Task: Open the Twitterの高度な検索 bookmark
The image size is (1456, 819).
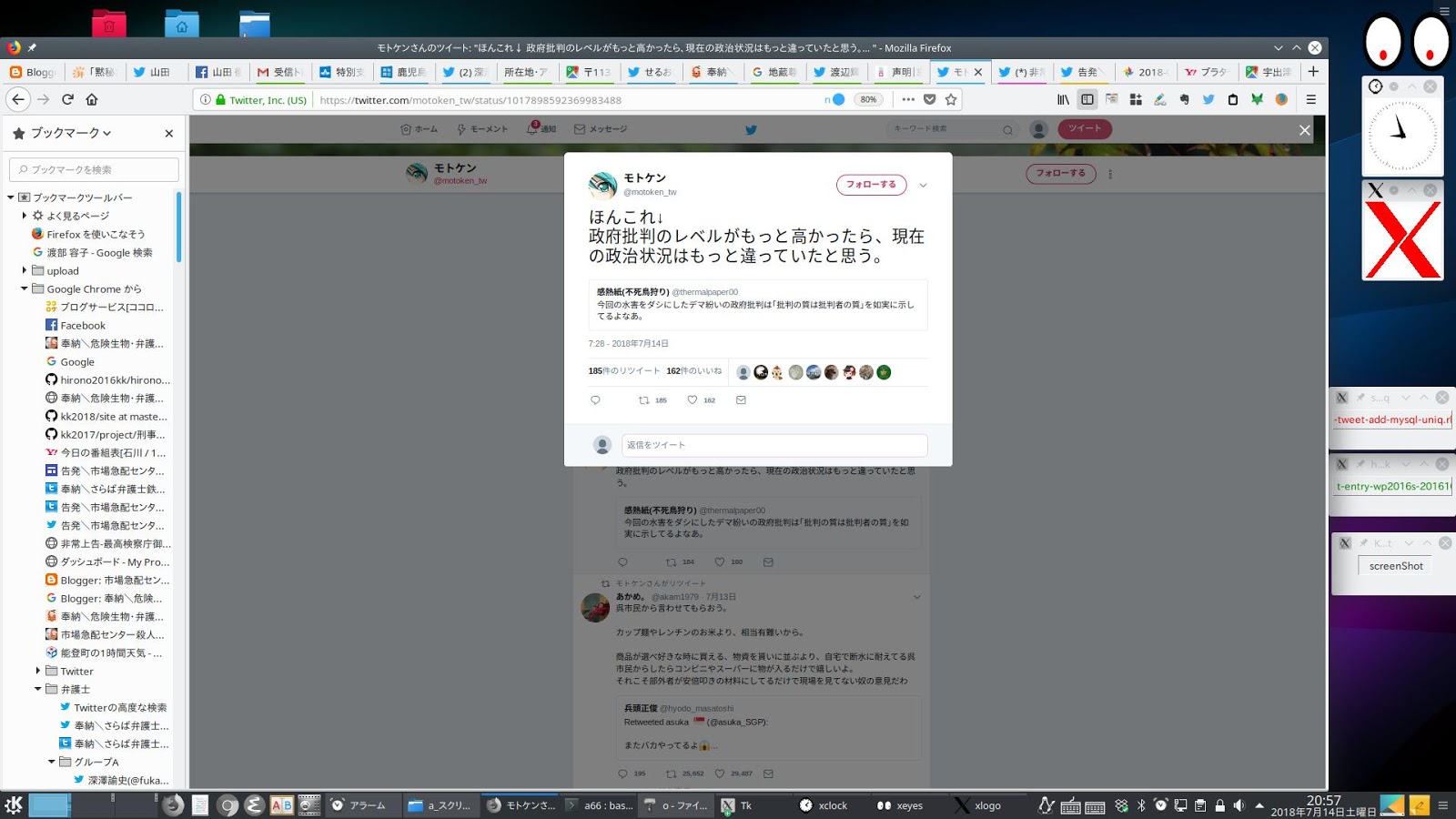Action: (x=113, y=707)
